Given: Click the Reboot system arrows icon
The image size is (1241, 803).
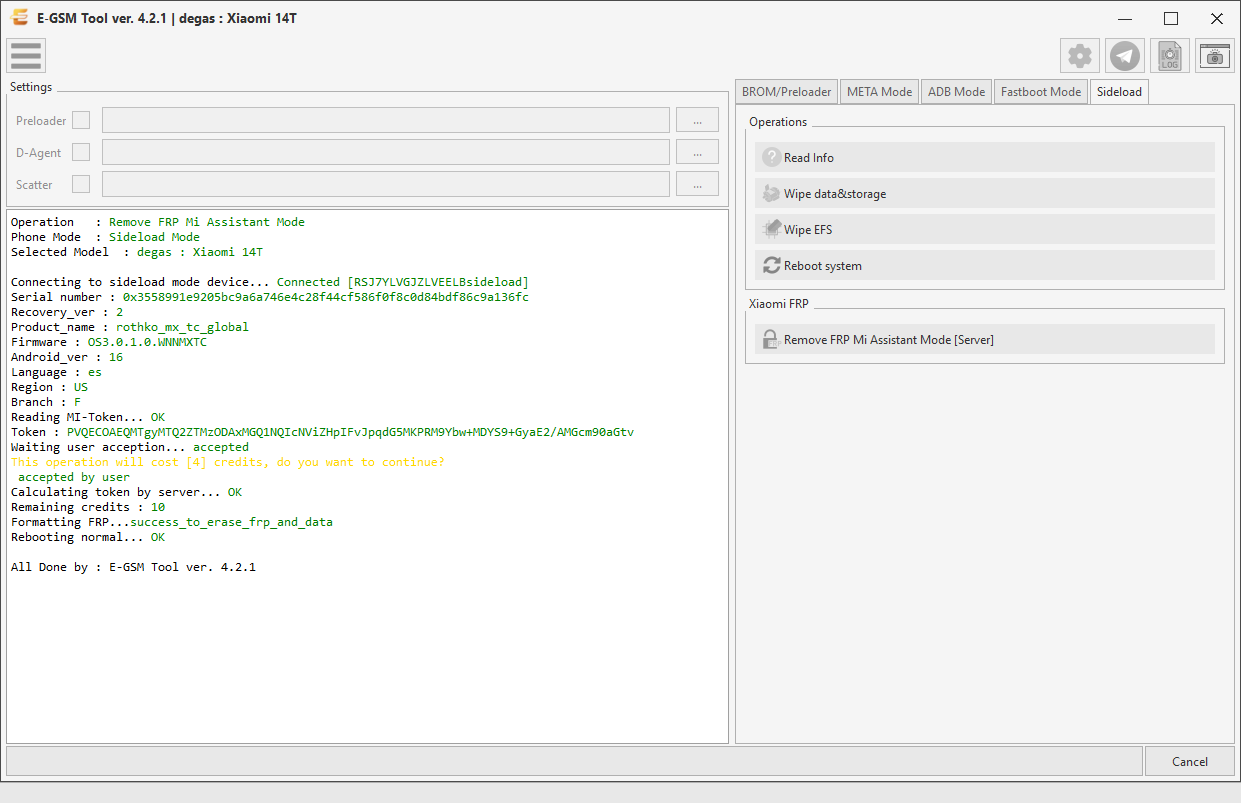Looking at the screenshot, I should [x=771, y=265].
